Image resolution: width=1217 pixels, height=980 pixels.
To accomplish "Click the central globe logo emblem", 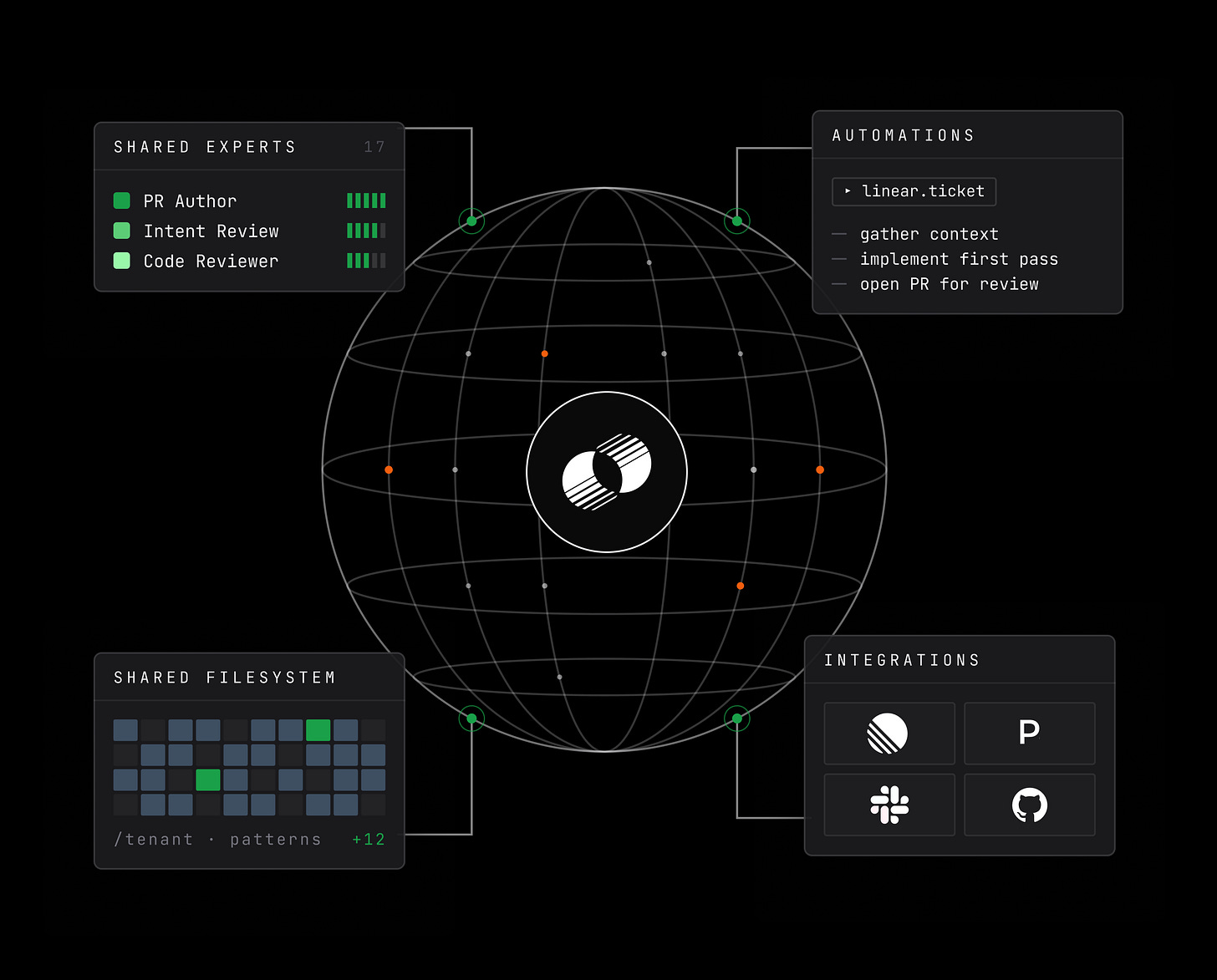I will pyautogui.click(x=607, y=472).
